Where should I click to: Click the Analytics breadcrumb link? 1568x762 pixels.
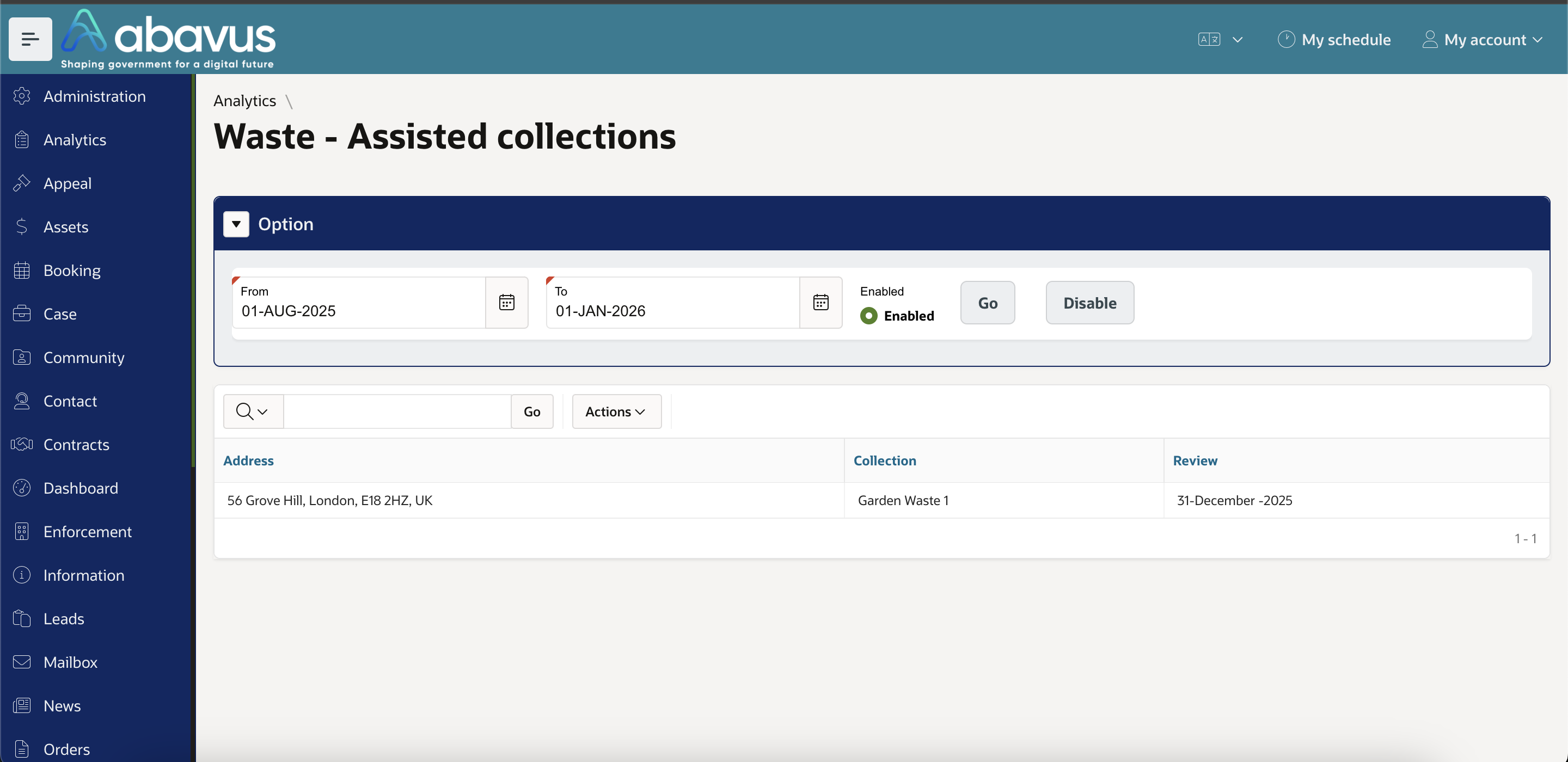coord(244,101)
